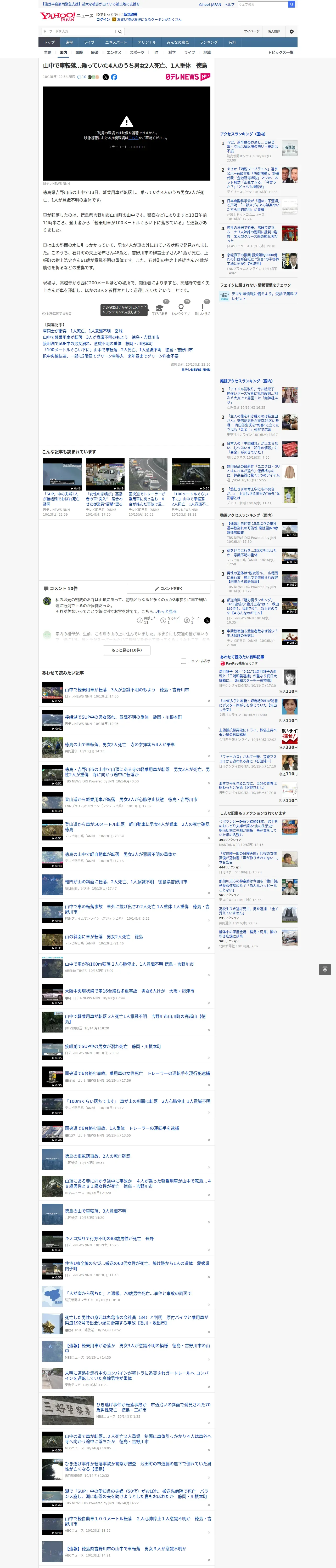Screen dimensions: 336x1568
Task: Open the エンタメ category
Action: [114, 52]
